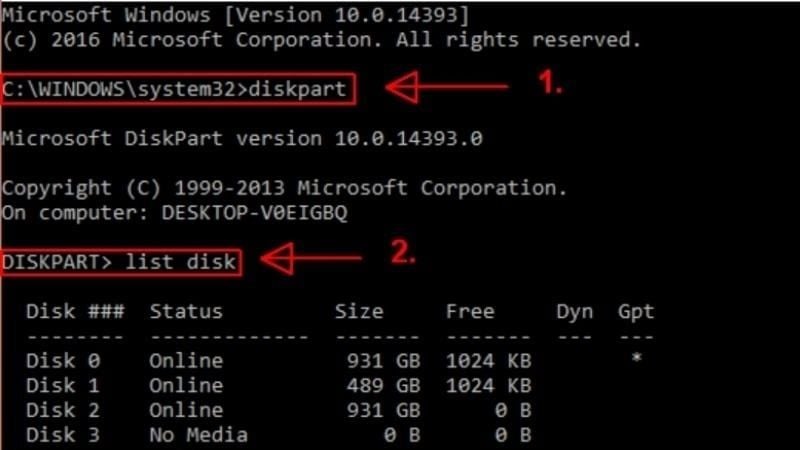The width and height of the screenshot is (800, 450).
Task: Click the Status column header
Action: point(186,311)
